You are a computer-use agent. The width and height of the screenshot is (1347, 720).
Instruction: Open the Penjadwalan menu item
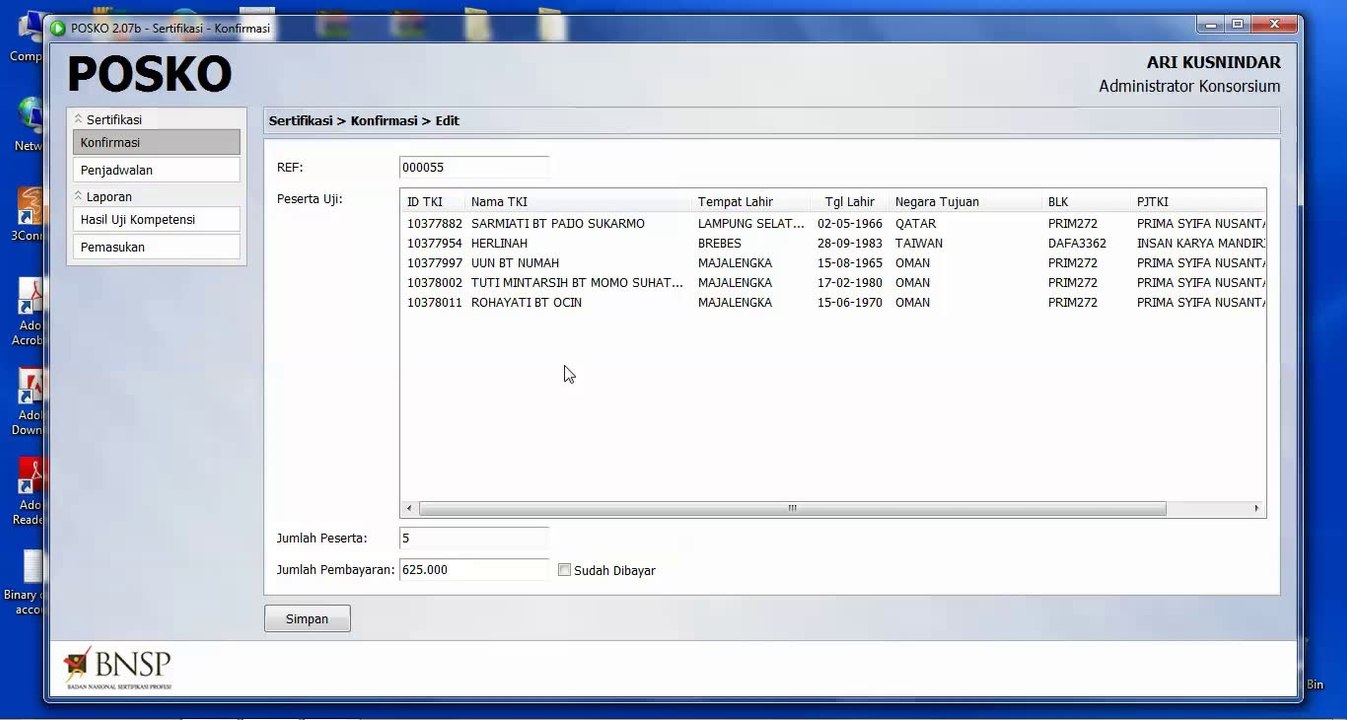[x=156, y=170]
